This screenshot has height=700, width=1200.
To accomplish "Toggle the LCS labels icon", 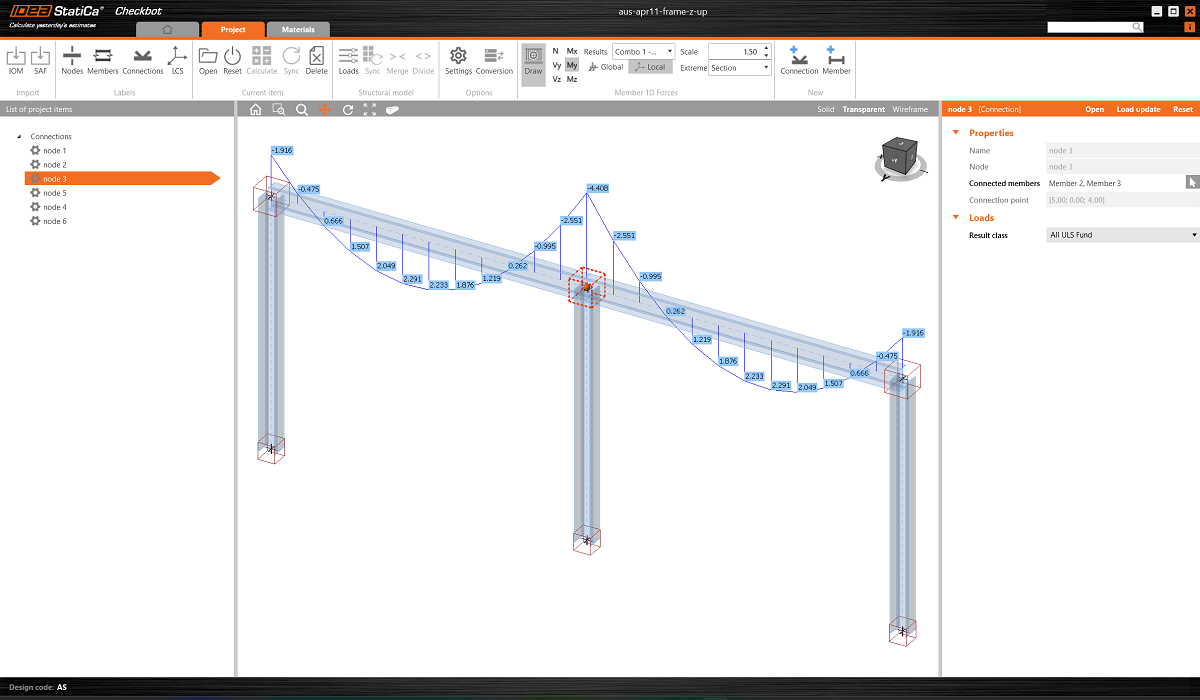I will click(x=177, y=59).
